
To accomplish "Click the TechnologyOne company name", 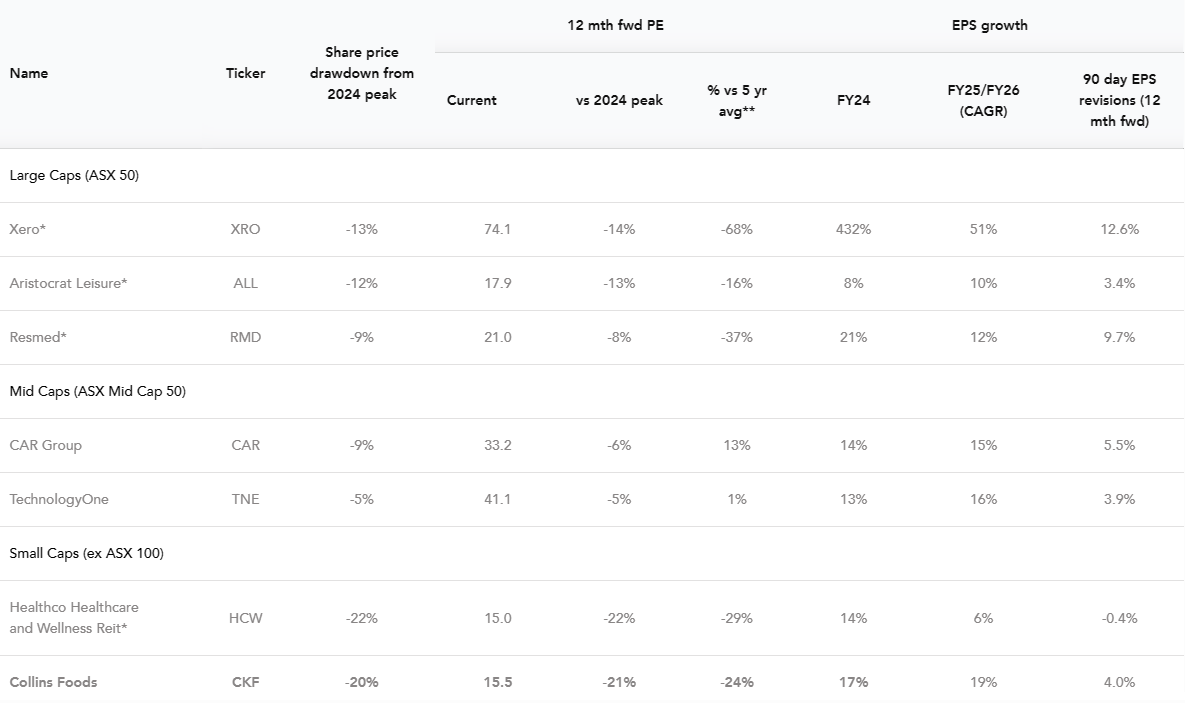I will pos(59,499).
